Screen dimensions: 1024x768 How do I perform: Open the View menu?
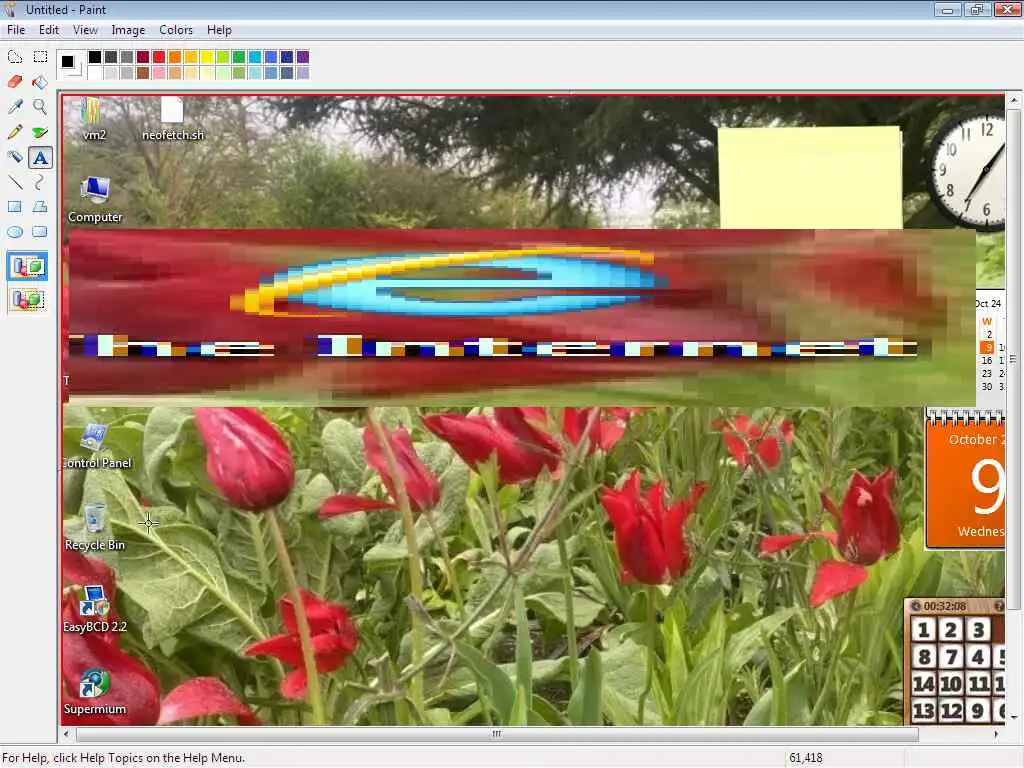coord(85,30)
